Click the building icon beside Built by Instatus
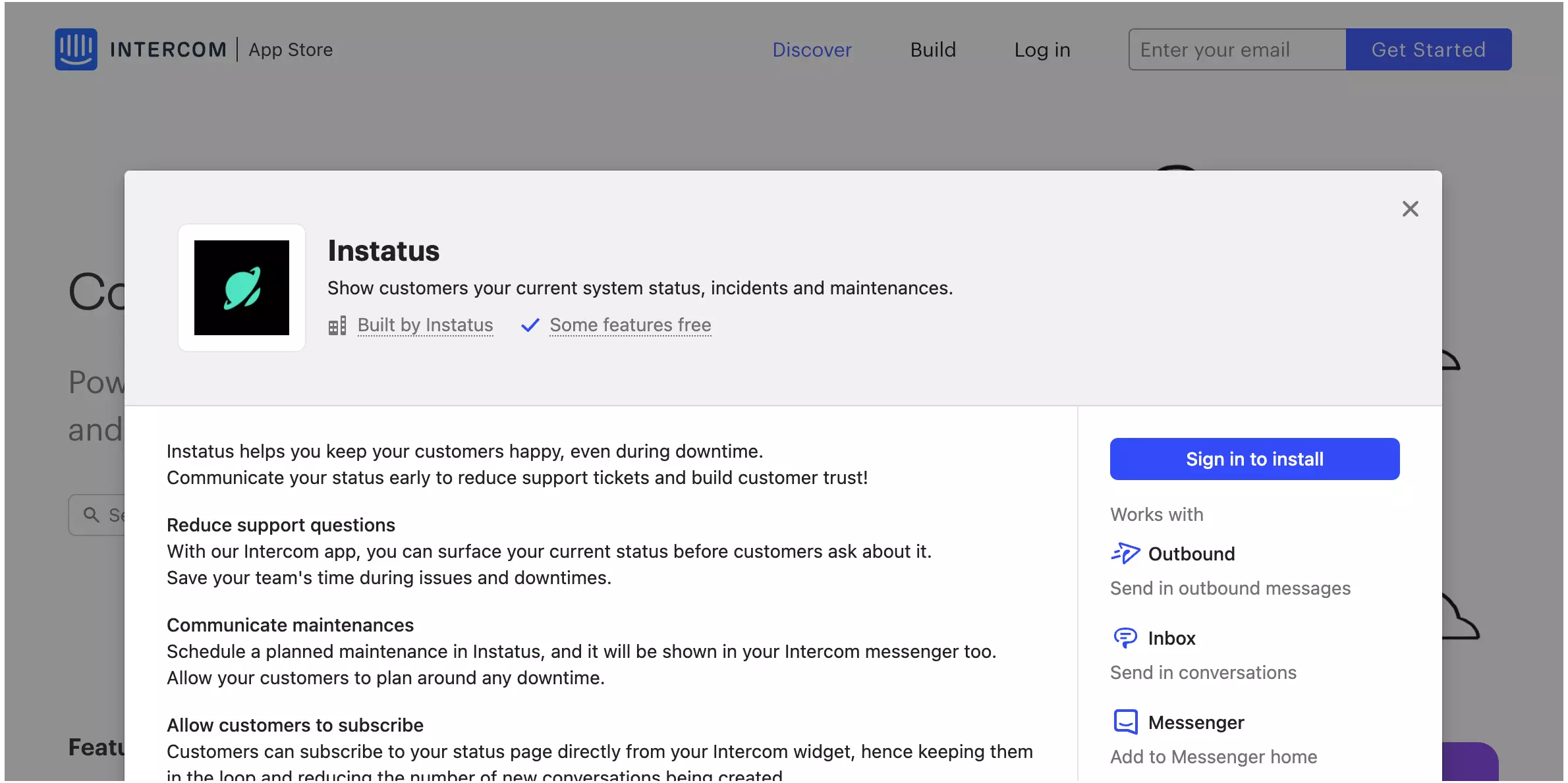 coord(337,325)
